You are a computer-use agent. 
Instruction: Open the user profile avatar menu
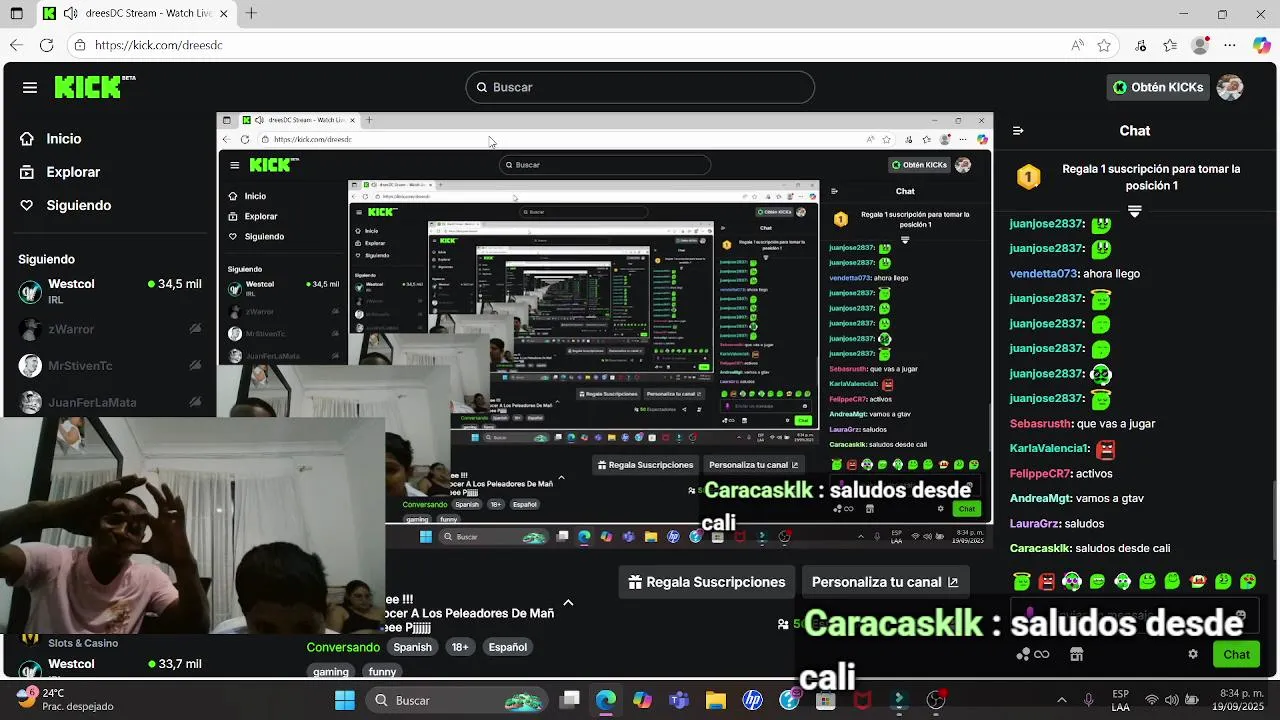pos(1230,87)
